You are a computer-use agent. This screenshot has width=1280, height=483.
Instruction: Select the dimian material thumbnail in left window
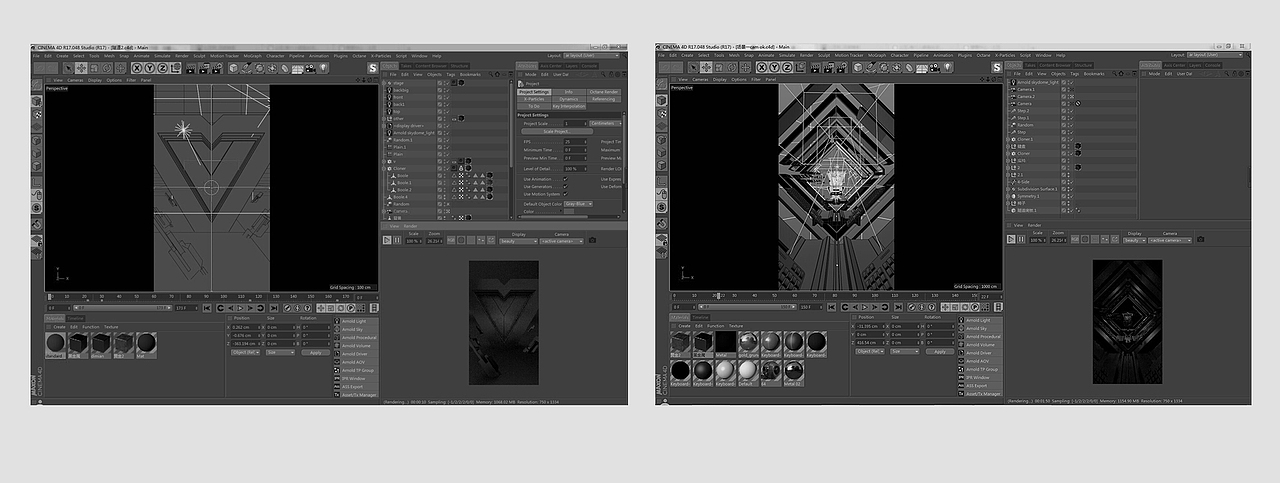101,343
